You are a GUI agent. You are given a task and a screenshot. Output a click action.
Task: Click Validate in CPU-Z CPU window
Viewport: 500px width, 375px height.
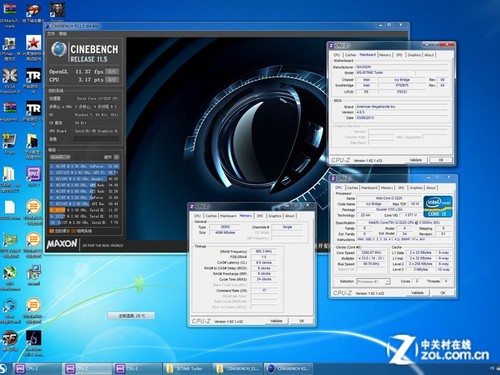(417, 293)
